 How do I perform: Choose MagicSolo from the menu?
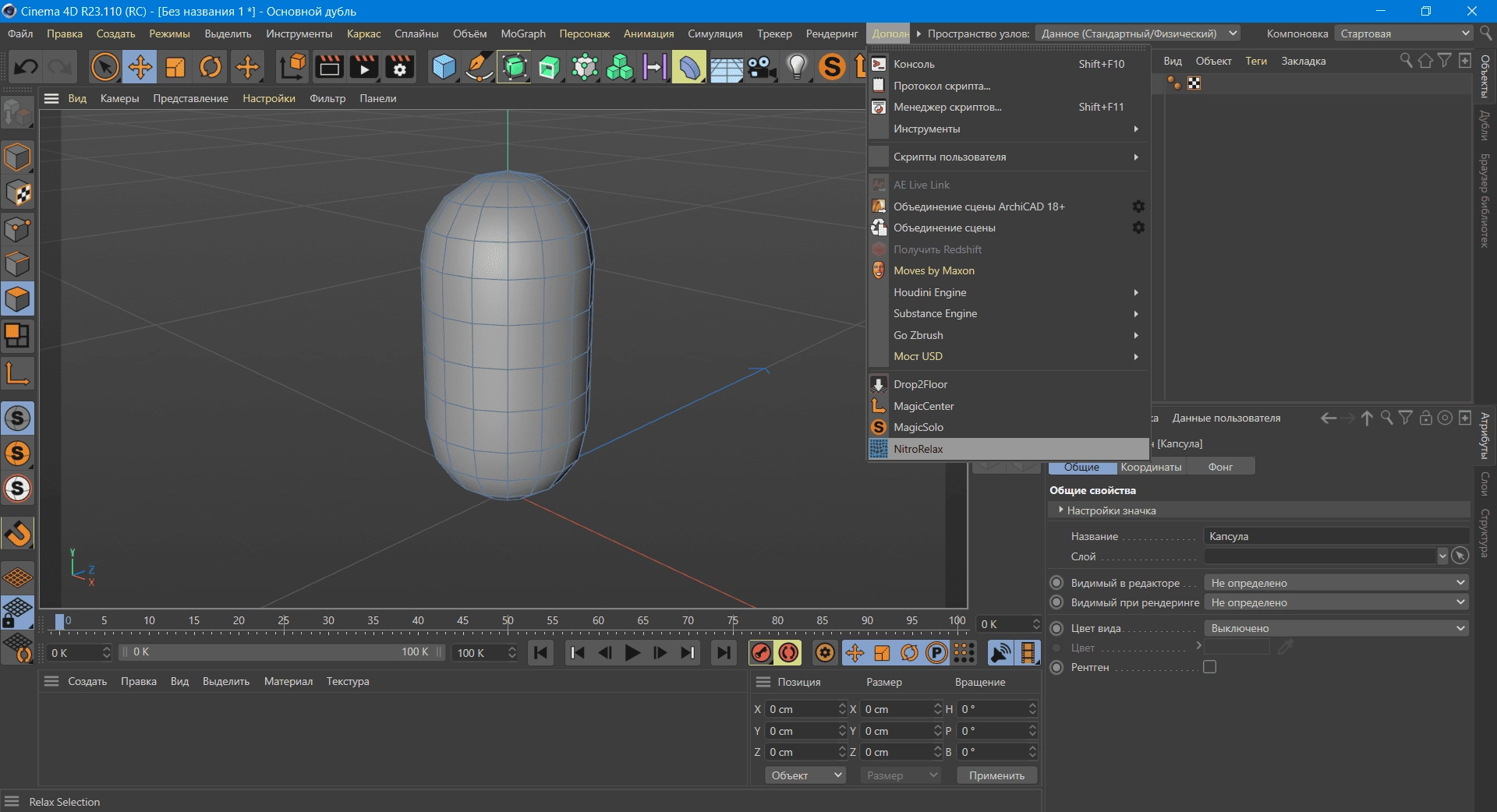(1009, 427)
